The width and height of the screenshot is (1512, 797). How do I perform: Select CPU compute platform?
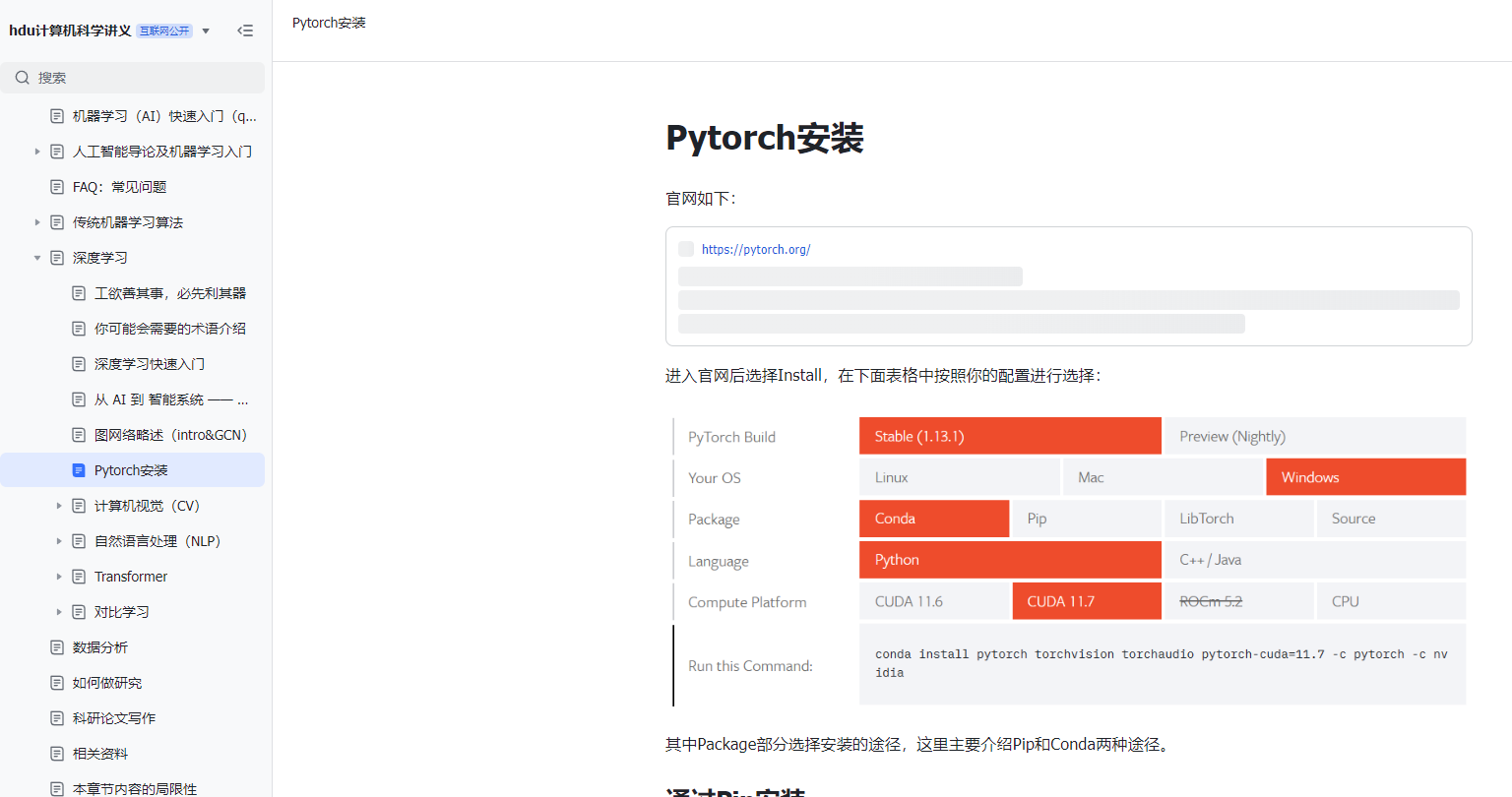point(1392,601)
